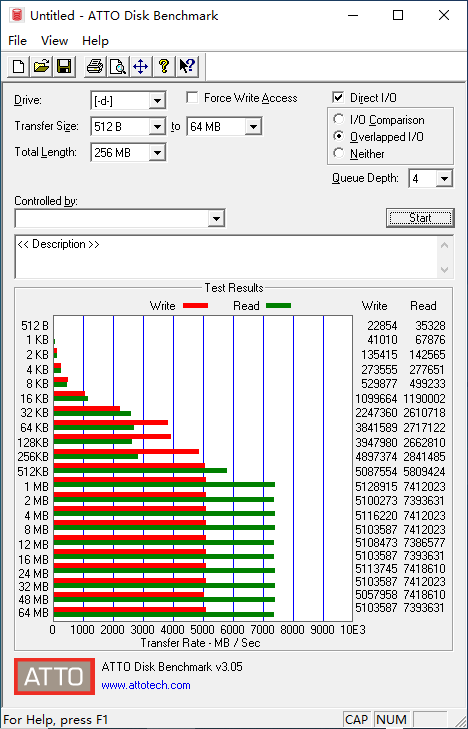Save results with the floppy disk icon
The height and width of the screenshot is (729, 468).
(64, 66)
